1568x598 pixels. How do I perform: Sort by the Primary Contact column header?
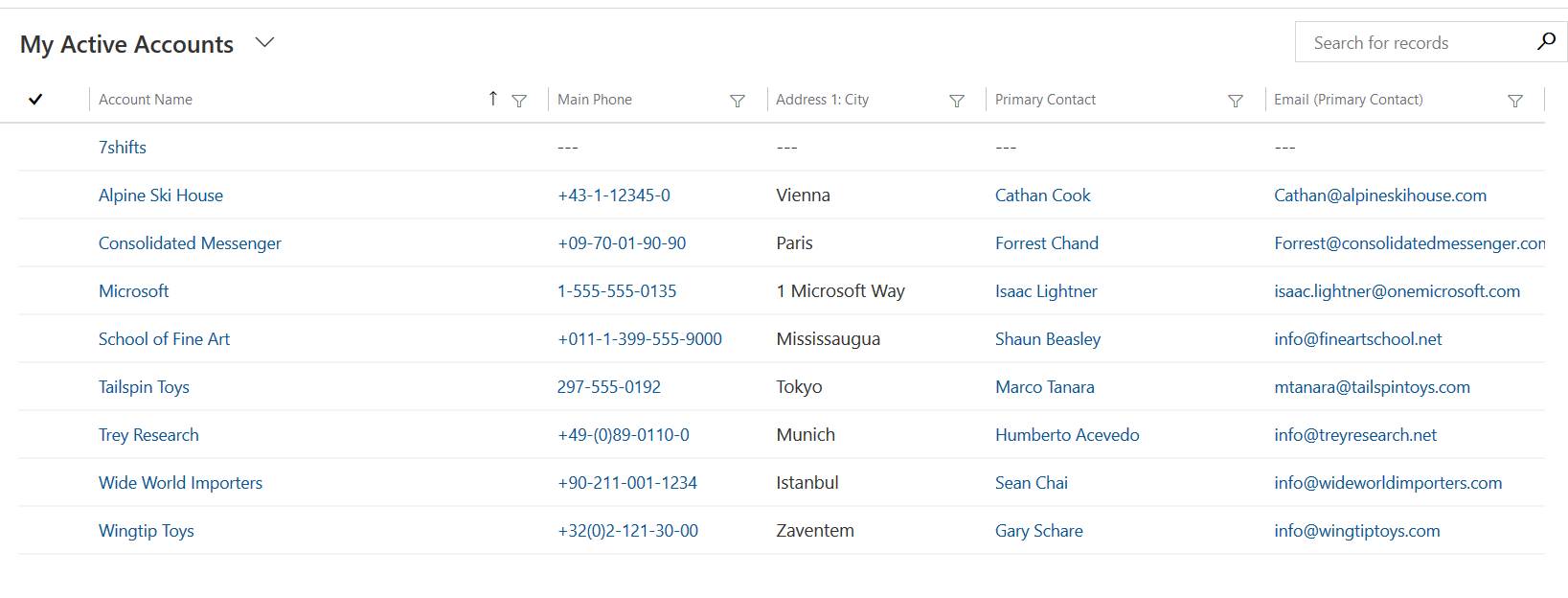(x=1045, y=100)
